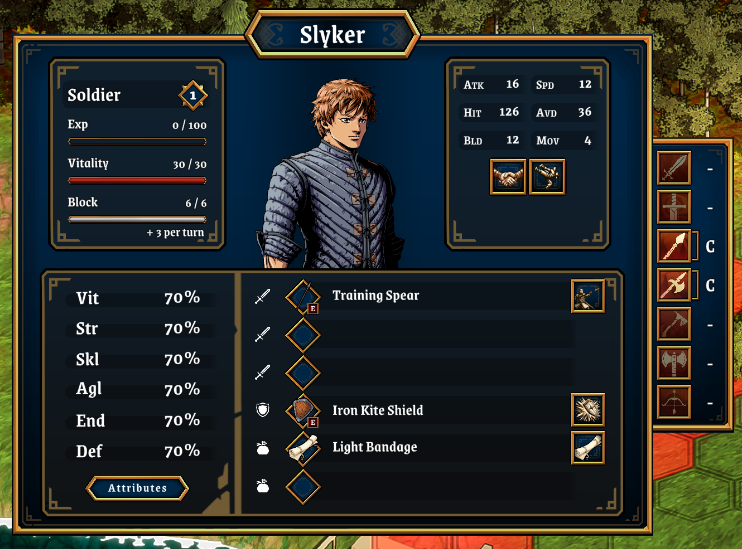Open the Attributes button
The width and height of the screenshot is (742, 549).
[137, 488]
